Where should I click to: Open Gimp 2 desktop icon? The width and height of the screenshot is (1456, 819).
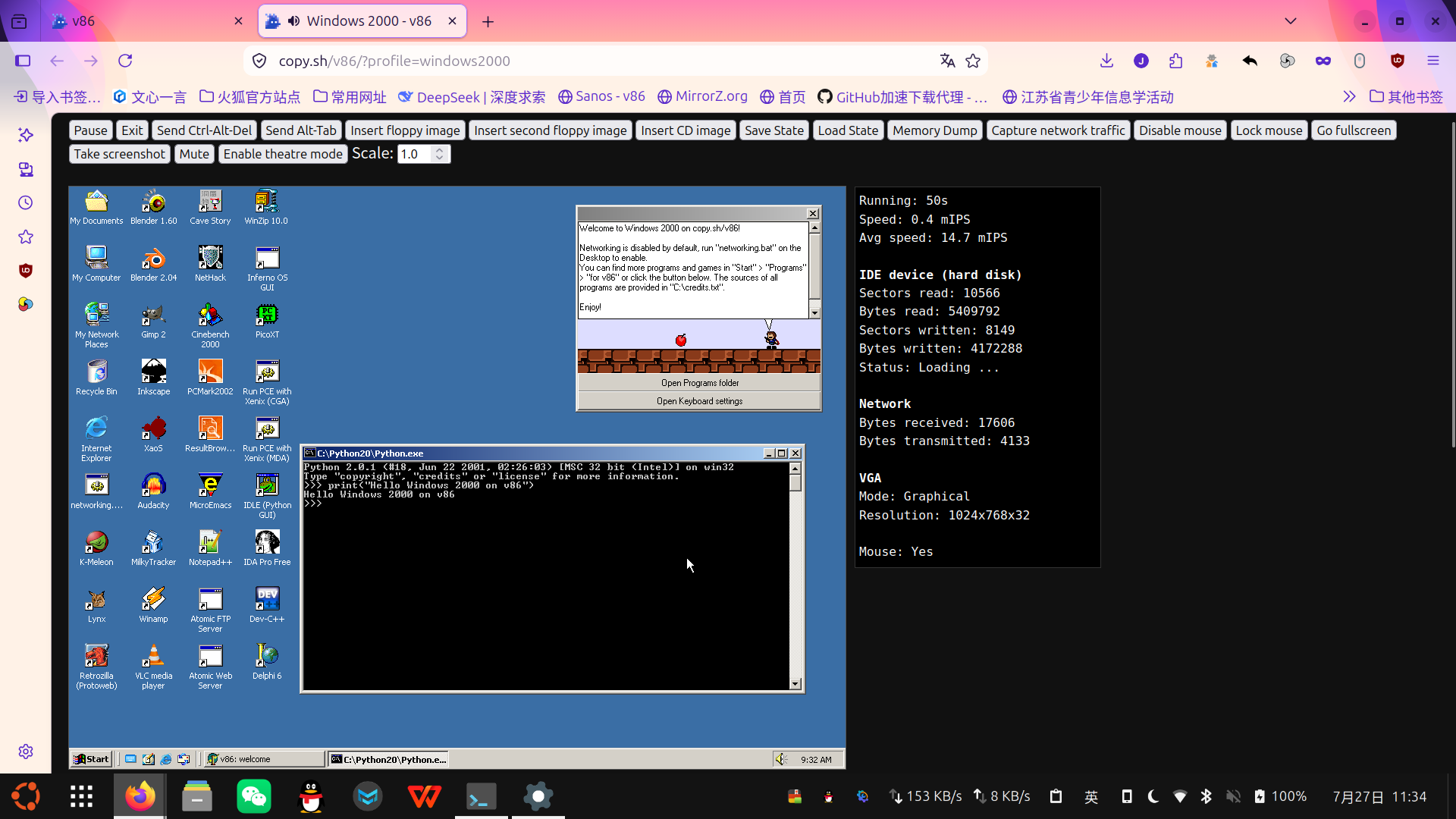tap(153, 321)
